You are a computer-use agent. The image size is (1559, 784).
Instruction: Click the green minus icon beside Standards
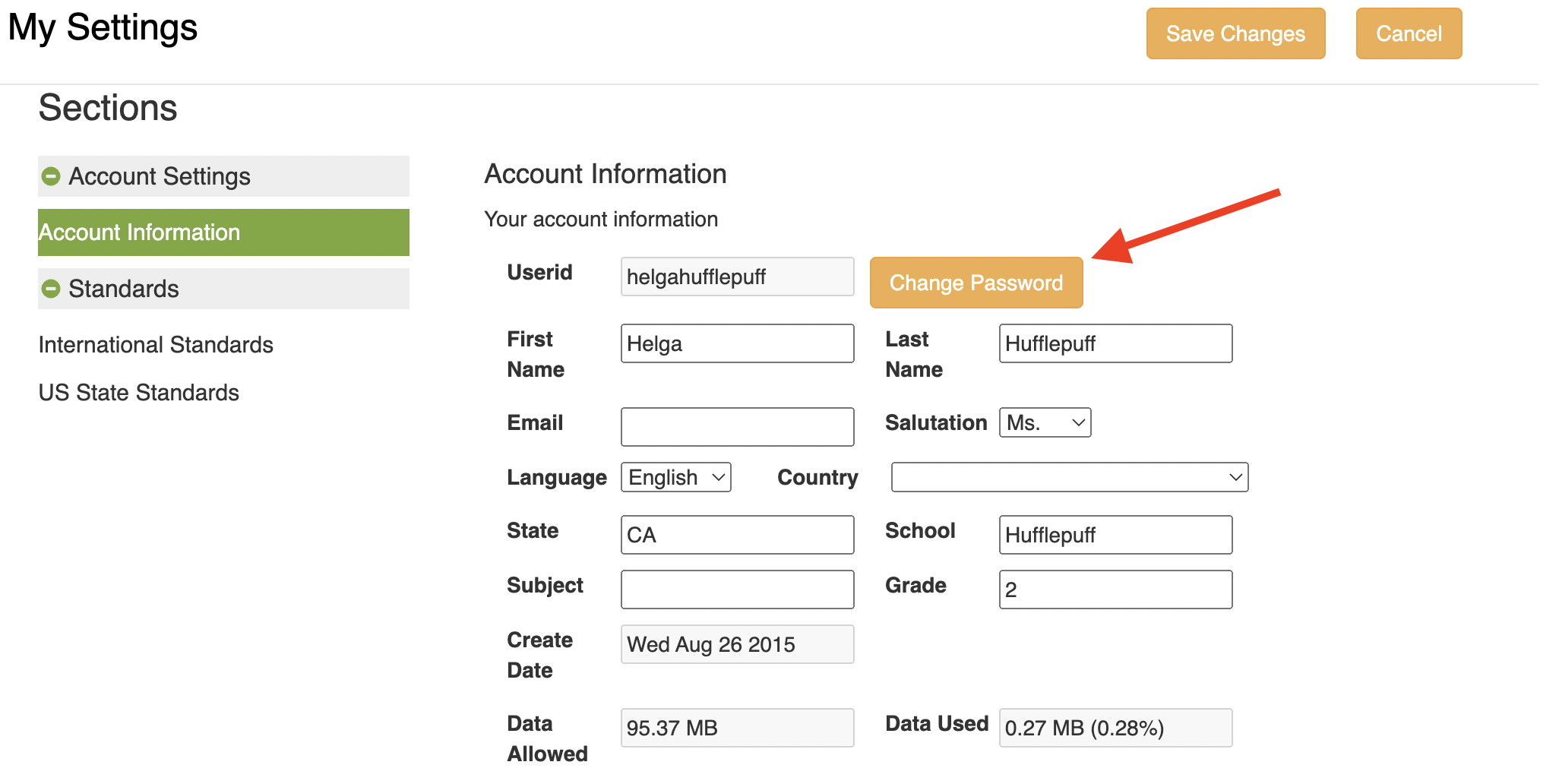click(x=50, y=288)
